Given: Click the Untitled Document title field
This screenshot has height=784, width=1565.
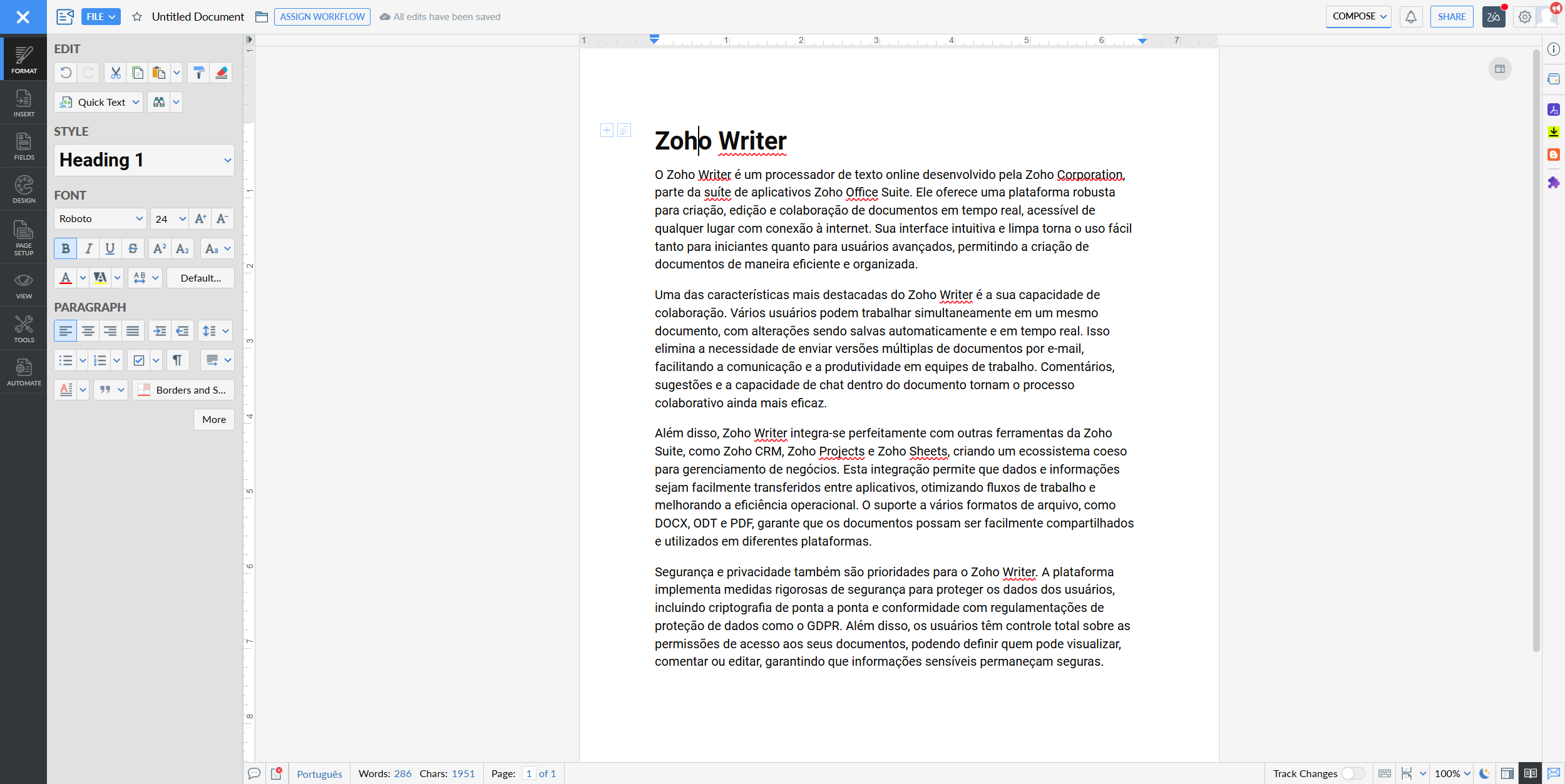Looking at the screenshot, I should point(198,17).
